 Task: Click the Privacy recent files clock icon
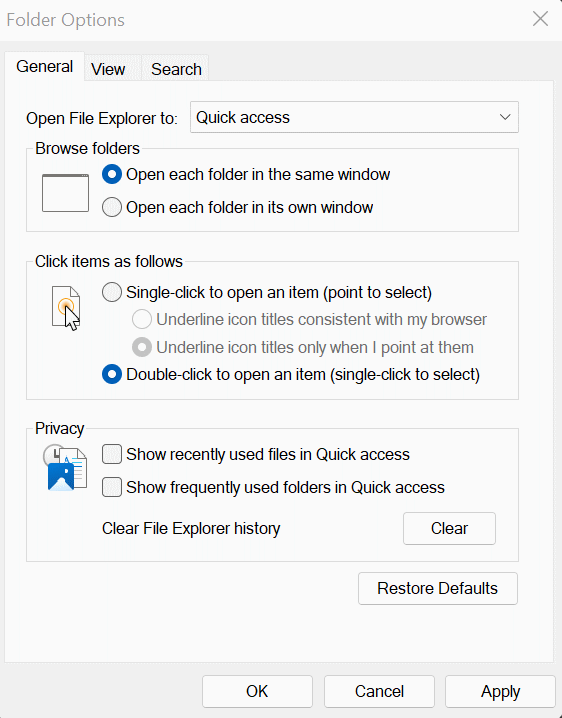pos(65,468)
